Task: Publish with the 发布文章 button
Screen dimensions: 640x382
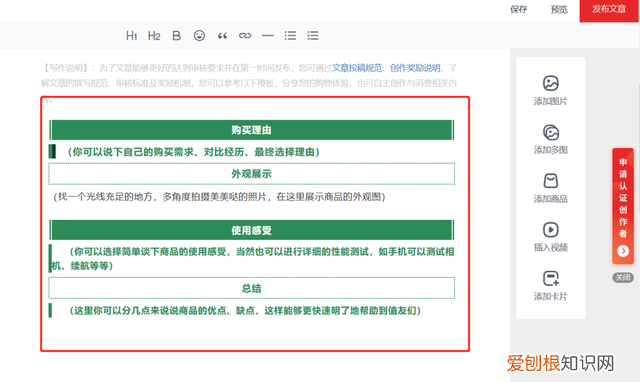Action: click(x=609, y=10)
